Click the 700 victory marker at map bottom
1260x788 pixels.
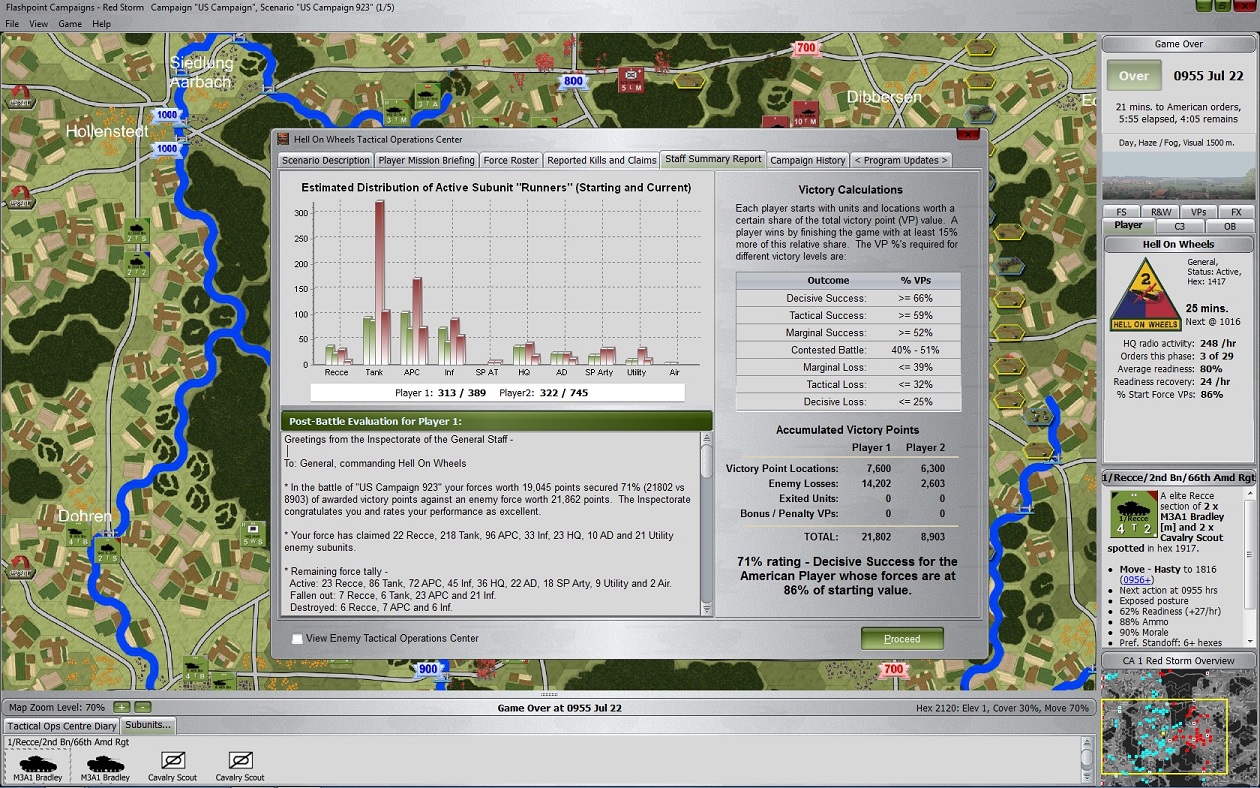click(x=893, y=669)
